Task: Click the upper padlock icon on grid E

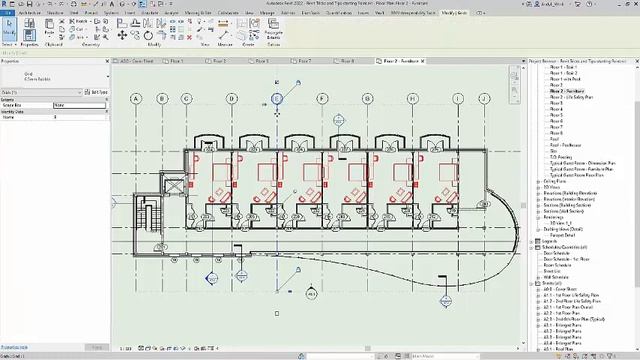Action: [298, 83]
